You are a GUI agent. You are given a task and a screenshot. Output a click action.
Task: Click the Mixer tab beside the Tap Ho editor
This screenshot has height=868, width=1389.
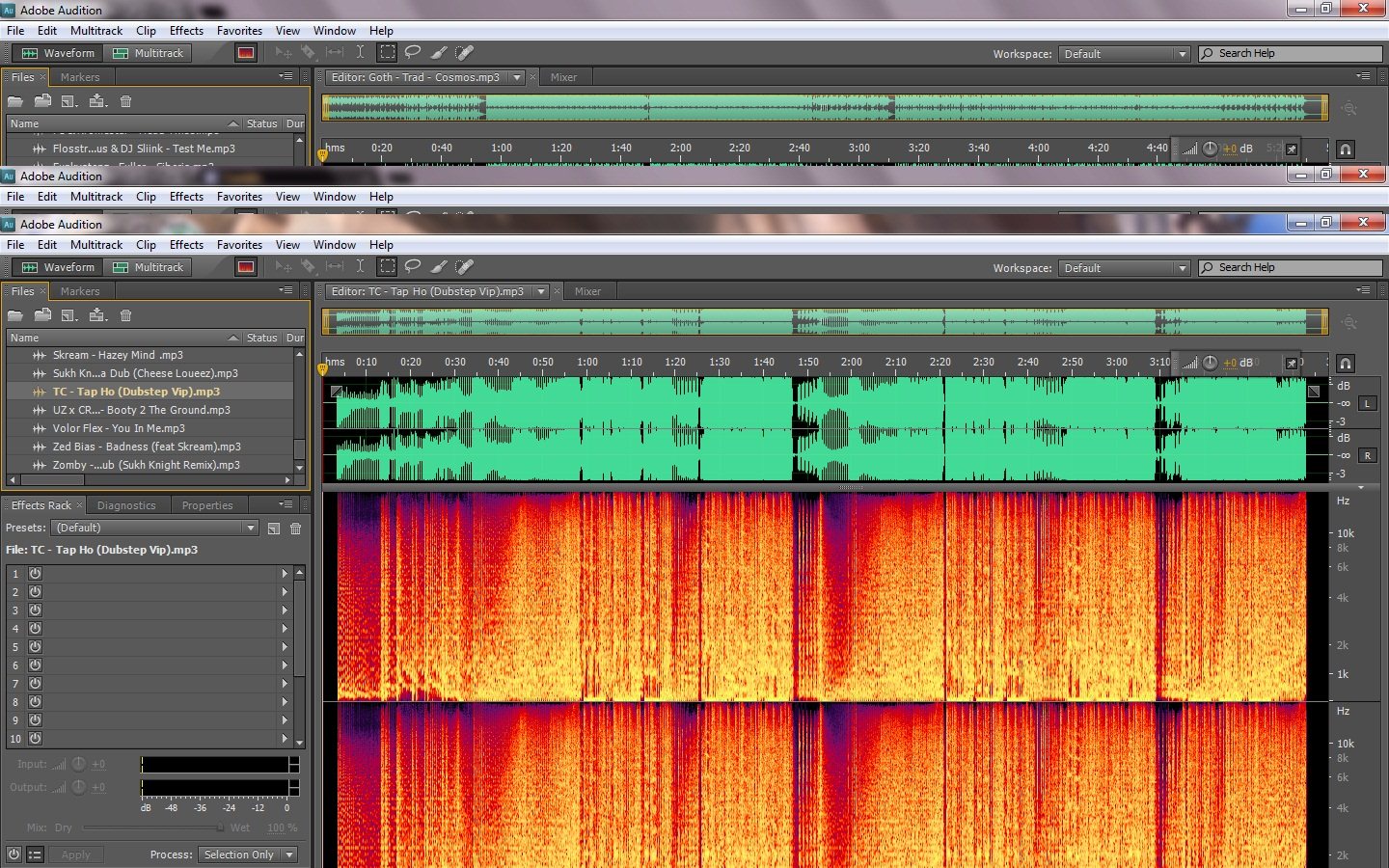[587, 291]
